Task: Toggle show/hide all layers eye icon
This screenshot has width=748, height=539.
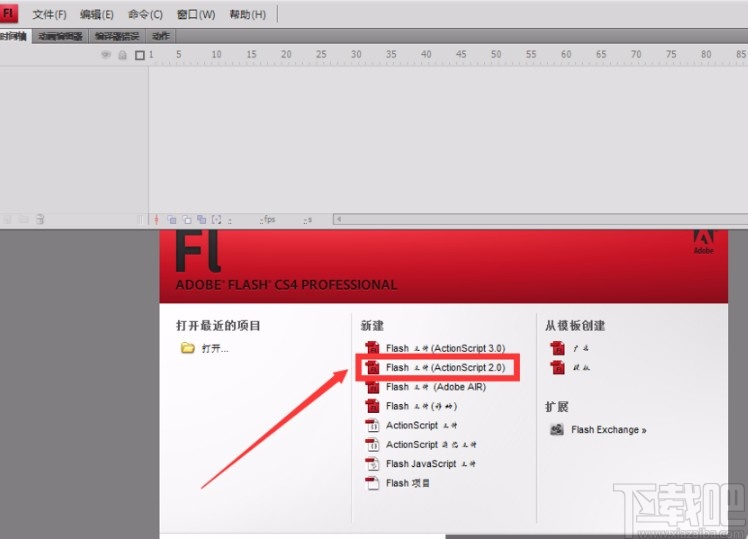Action: click(x=106, y=55)
